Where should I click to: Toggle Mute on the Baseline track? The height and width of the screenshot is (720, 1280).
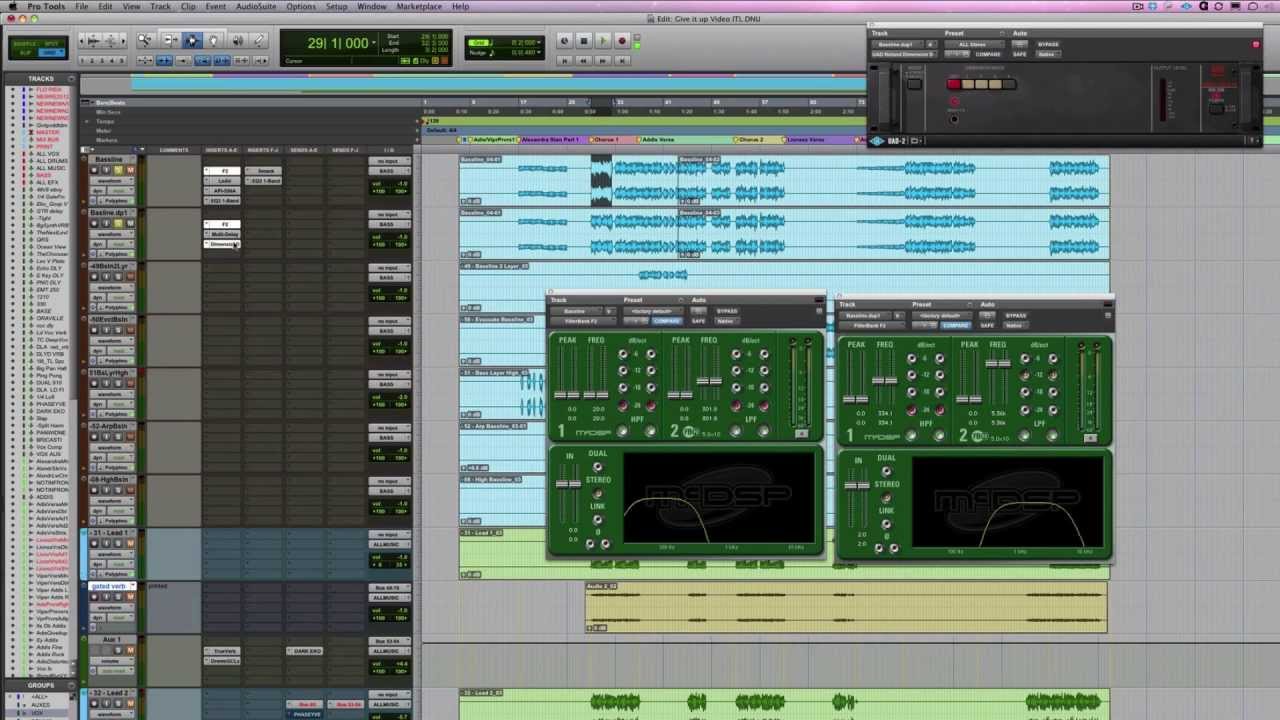130,170
